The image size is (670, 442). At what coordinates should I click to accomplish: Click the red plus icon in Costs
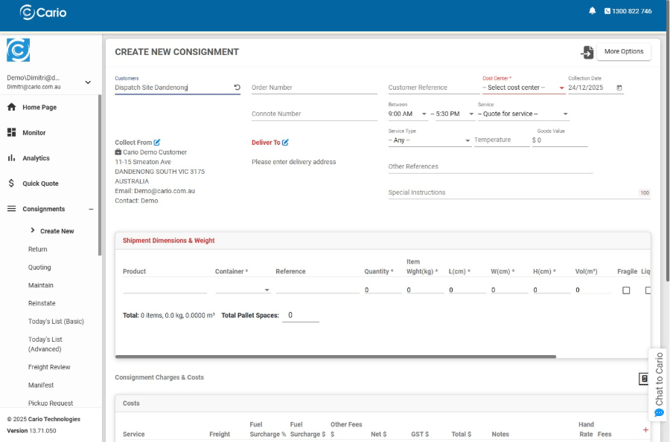tap(644, 430)
